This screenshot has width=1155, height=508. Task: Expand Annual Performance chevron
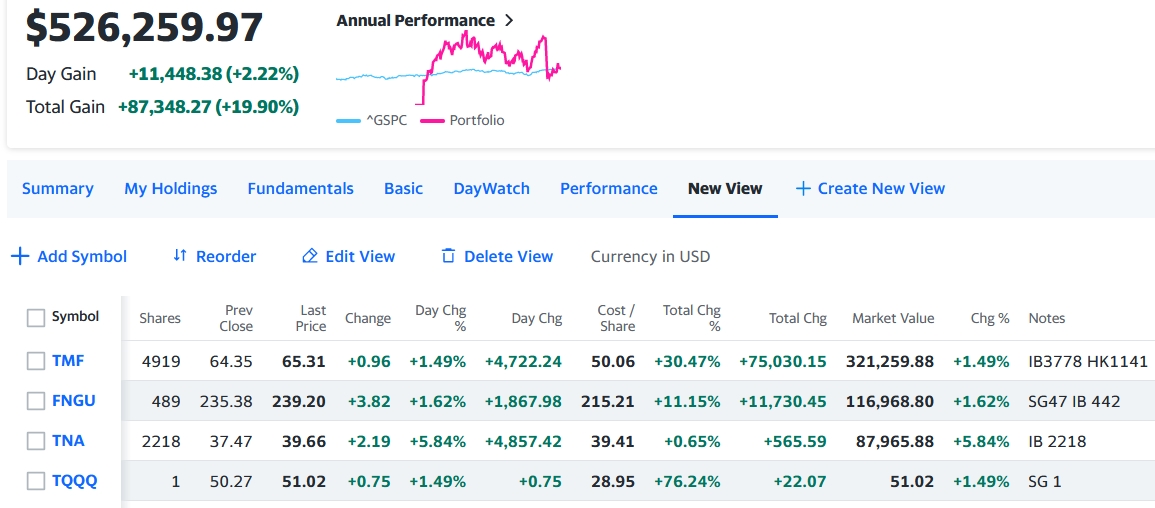click(509, 20)
